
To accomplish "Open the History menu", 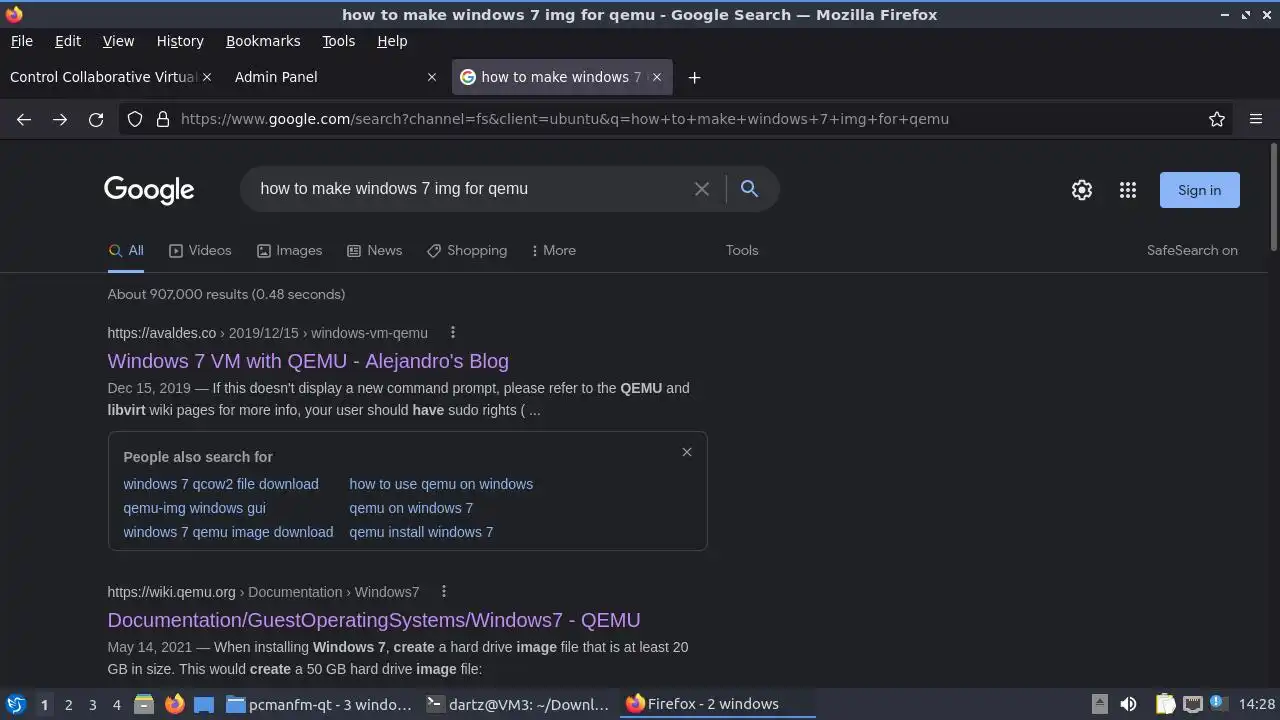I will point(180,41).
